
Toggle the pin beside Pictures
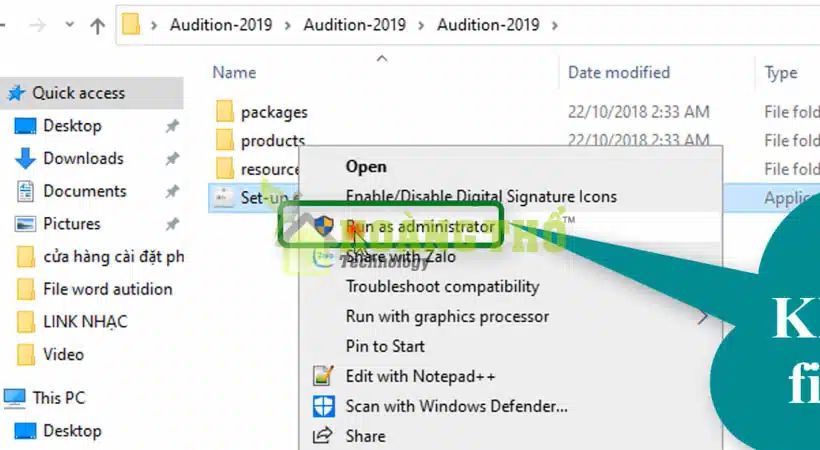coord(172,224)
